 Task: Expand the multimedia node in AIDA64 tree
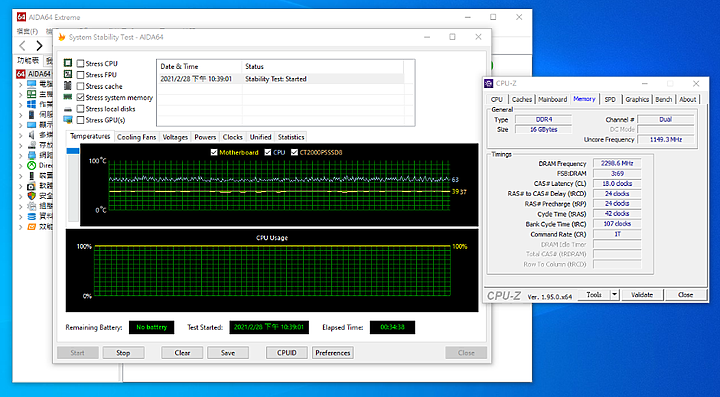pyautogui.click(x=20, y=135)
